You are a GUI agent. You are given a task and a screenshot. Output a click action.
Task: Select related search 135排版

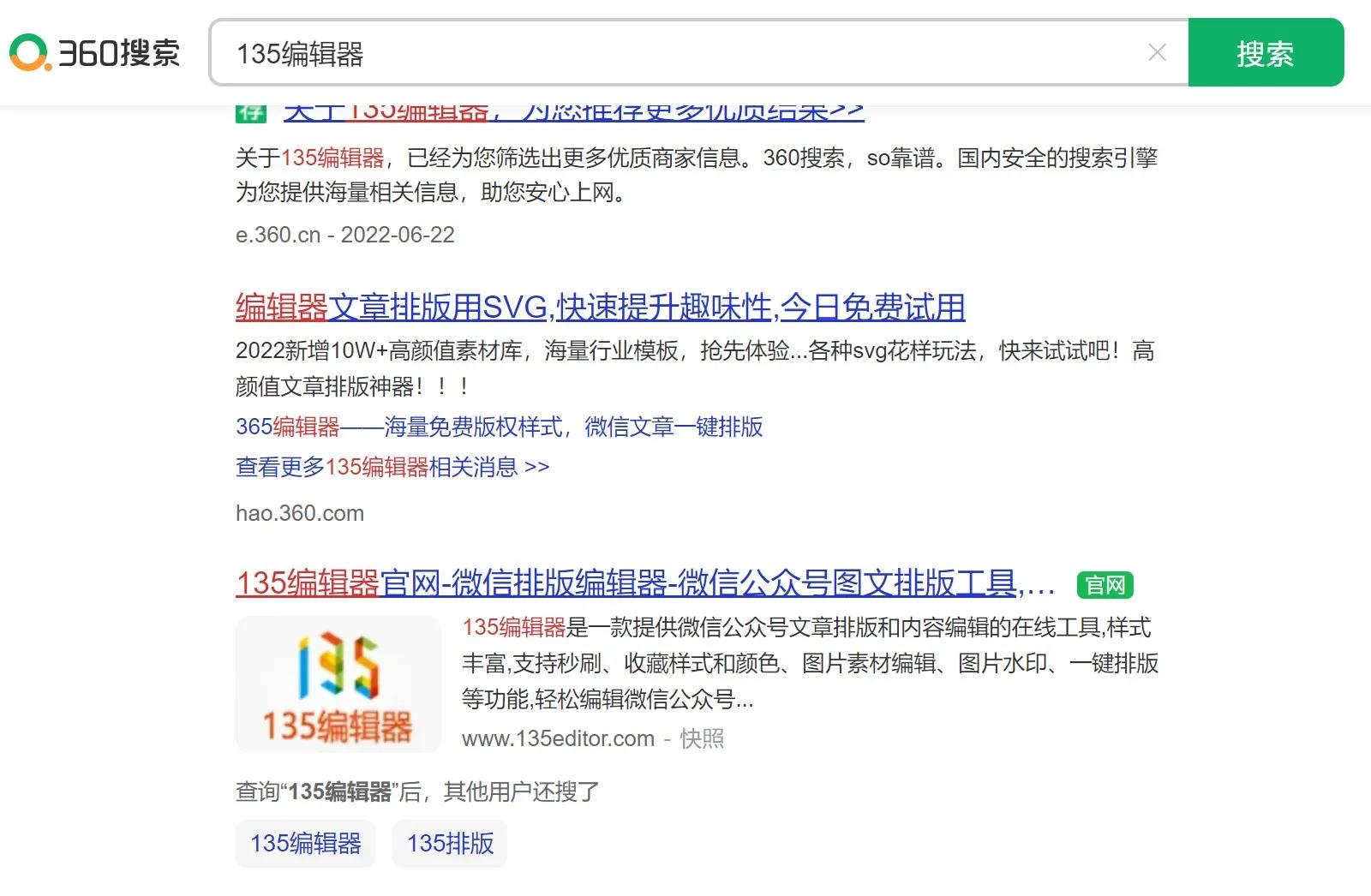click(x=449, y=844)
